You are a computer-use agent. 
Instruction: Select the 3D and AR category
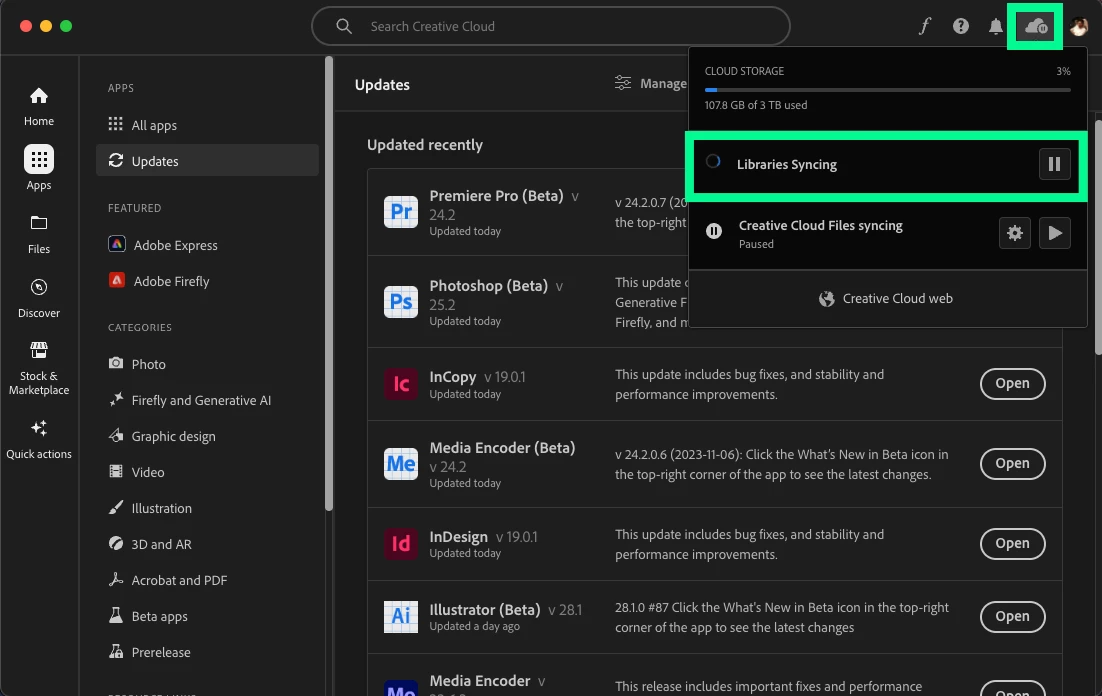[x=207, y=544]
